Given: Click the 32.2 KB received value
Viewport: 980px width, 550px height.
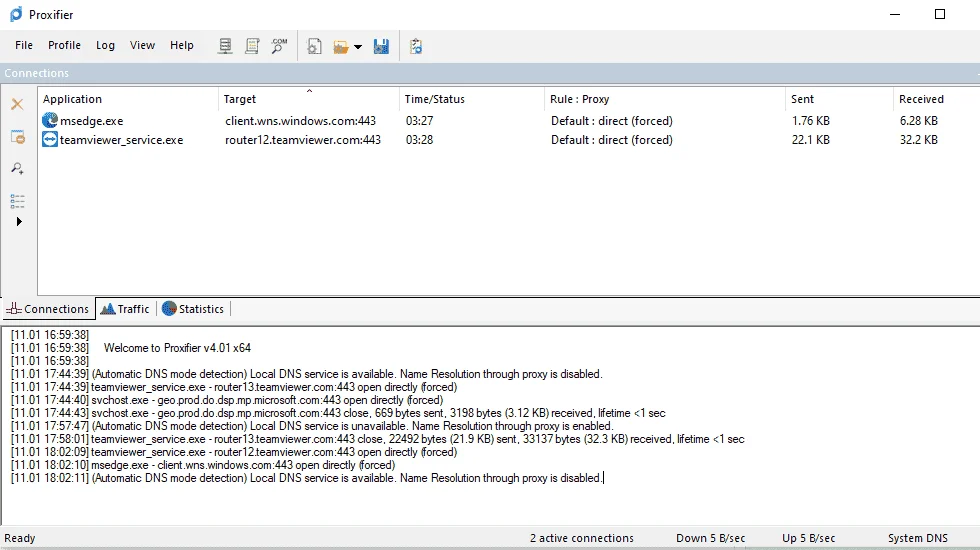Looking at the screenshot, I should [x=919, y=139].
